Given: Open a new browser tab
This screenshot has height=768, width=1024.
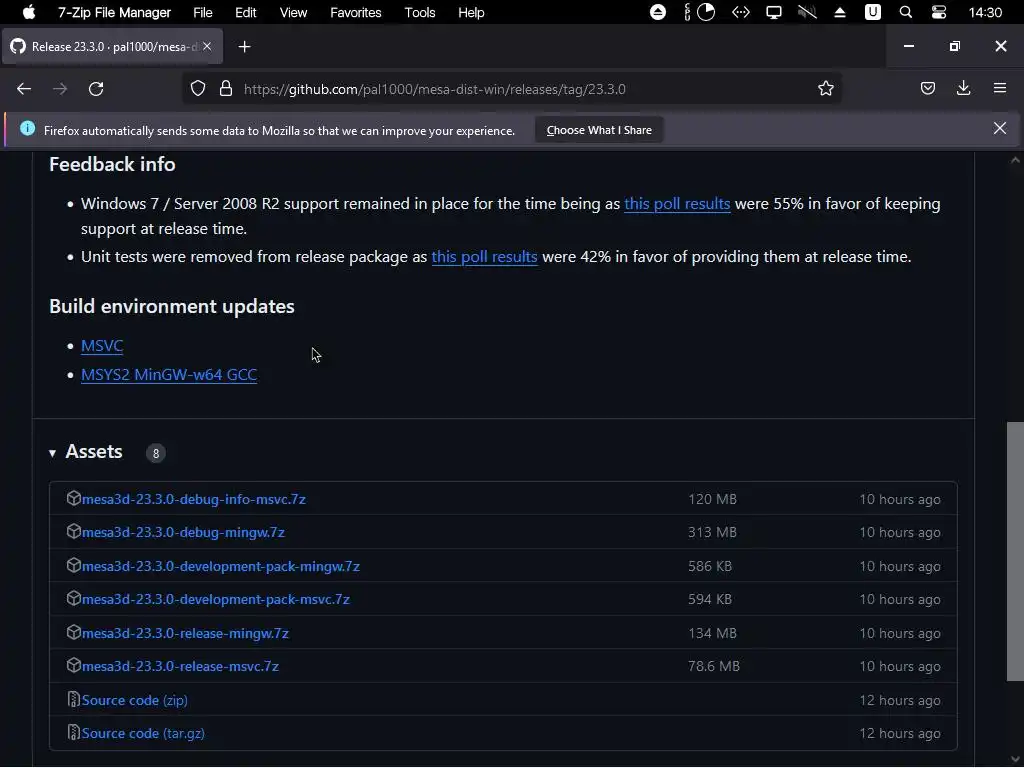Looking at the screenshot, I should (x=244, y=46).
